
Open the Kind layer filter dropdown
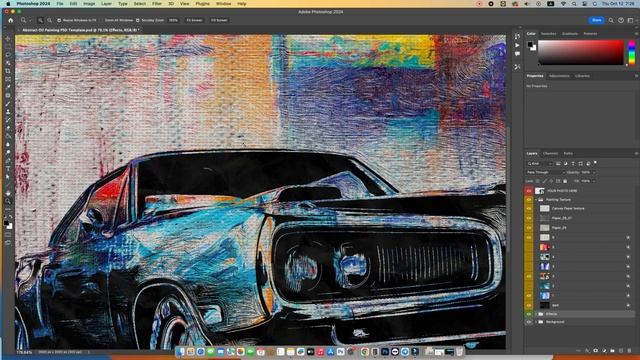(540, 164)
